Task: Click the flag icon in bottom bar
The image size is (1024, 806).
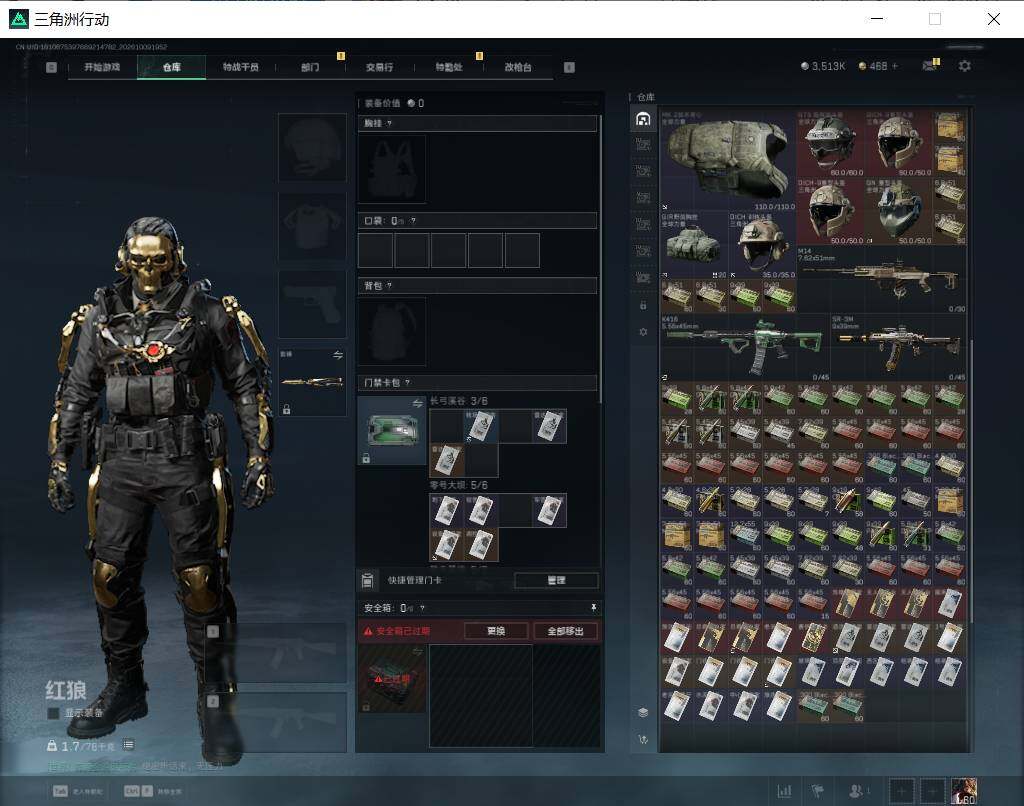Action: [817, 791]
